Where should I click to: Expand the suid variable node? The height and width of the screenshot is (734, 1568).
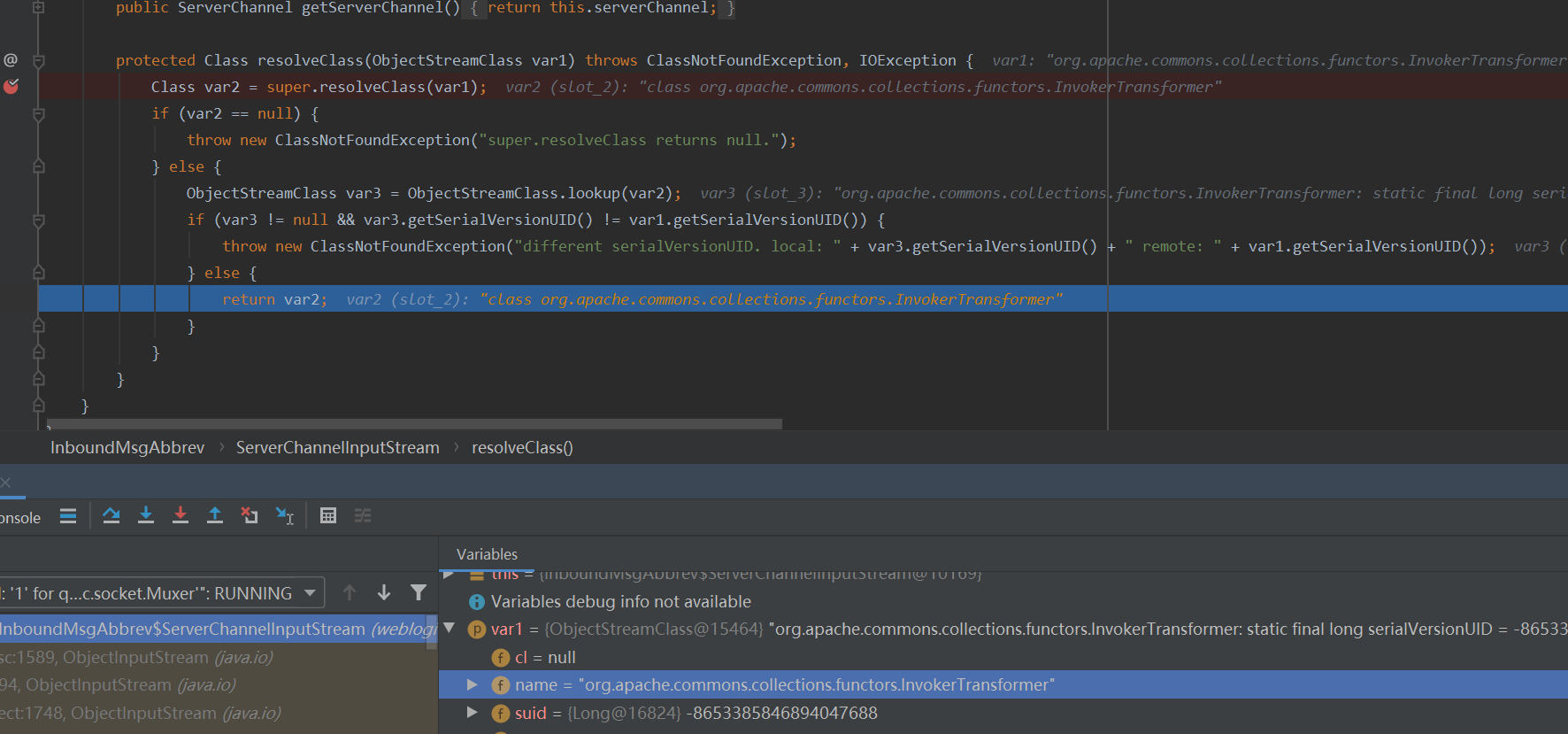coord(473,713)
